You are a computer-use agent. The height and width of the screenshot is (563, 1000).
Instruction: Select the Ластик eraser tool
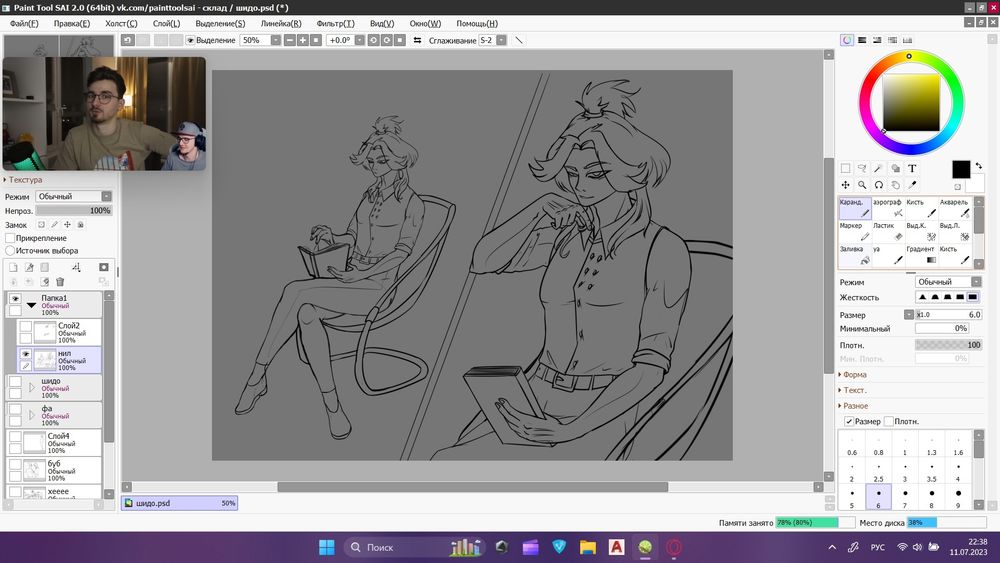[x=888, y=231]
